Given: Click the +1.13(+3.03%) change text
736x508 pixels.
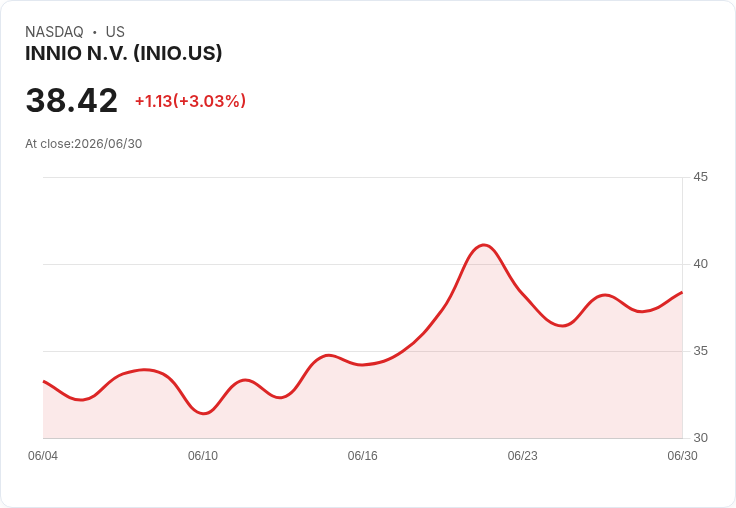Looking at the screenshot, I should coord(190,101).
